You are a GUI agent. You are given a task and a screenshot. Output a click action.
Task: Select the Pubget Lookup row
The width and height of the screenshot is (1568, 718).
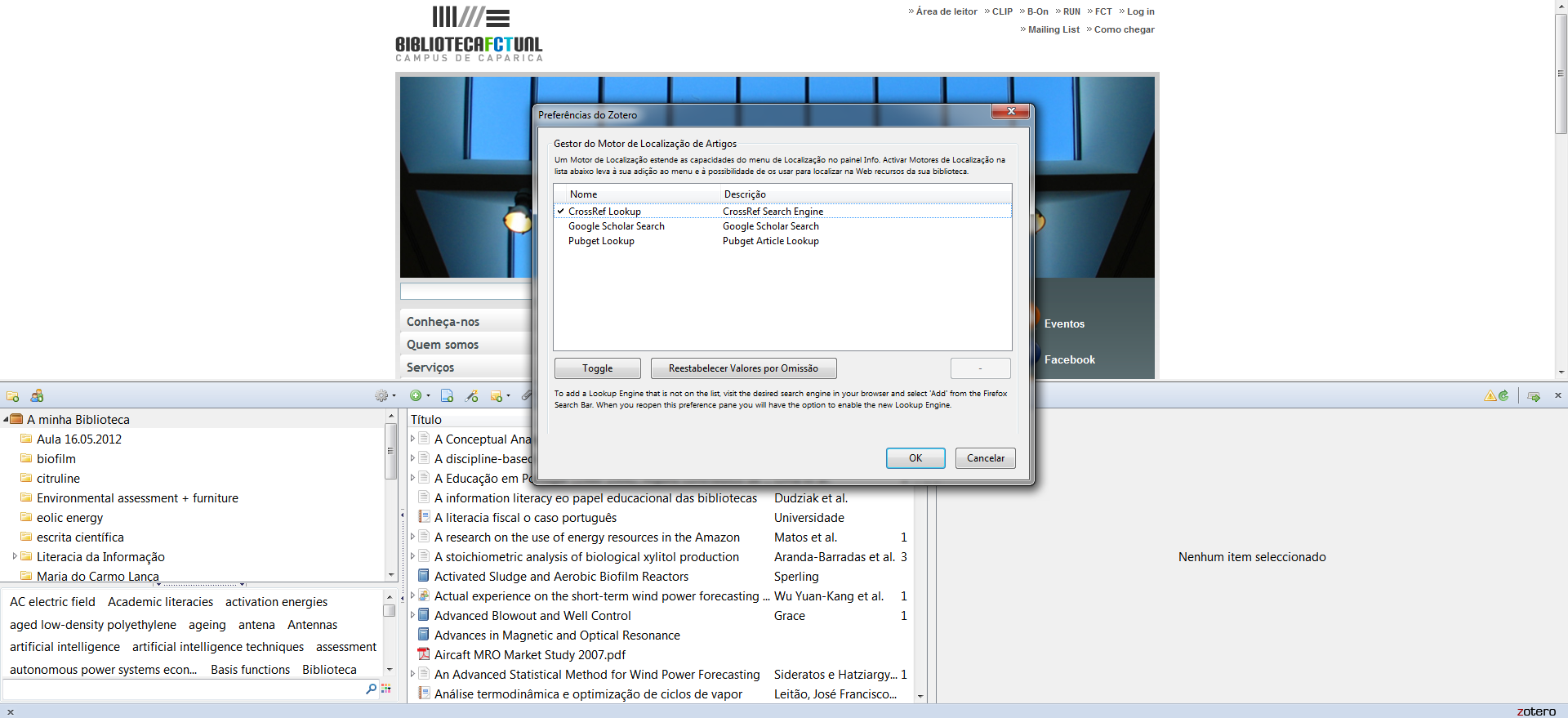point(782,241)
